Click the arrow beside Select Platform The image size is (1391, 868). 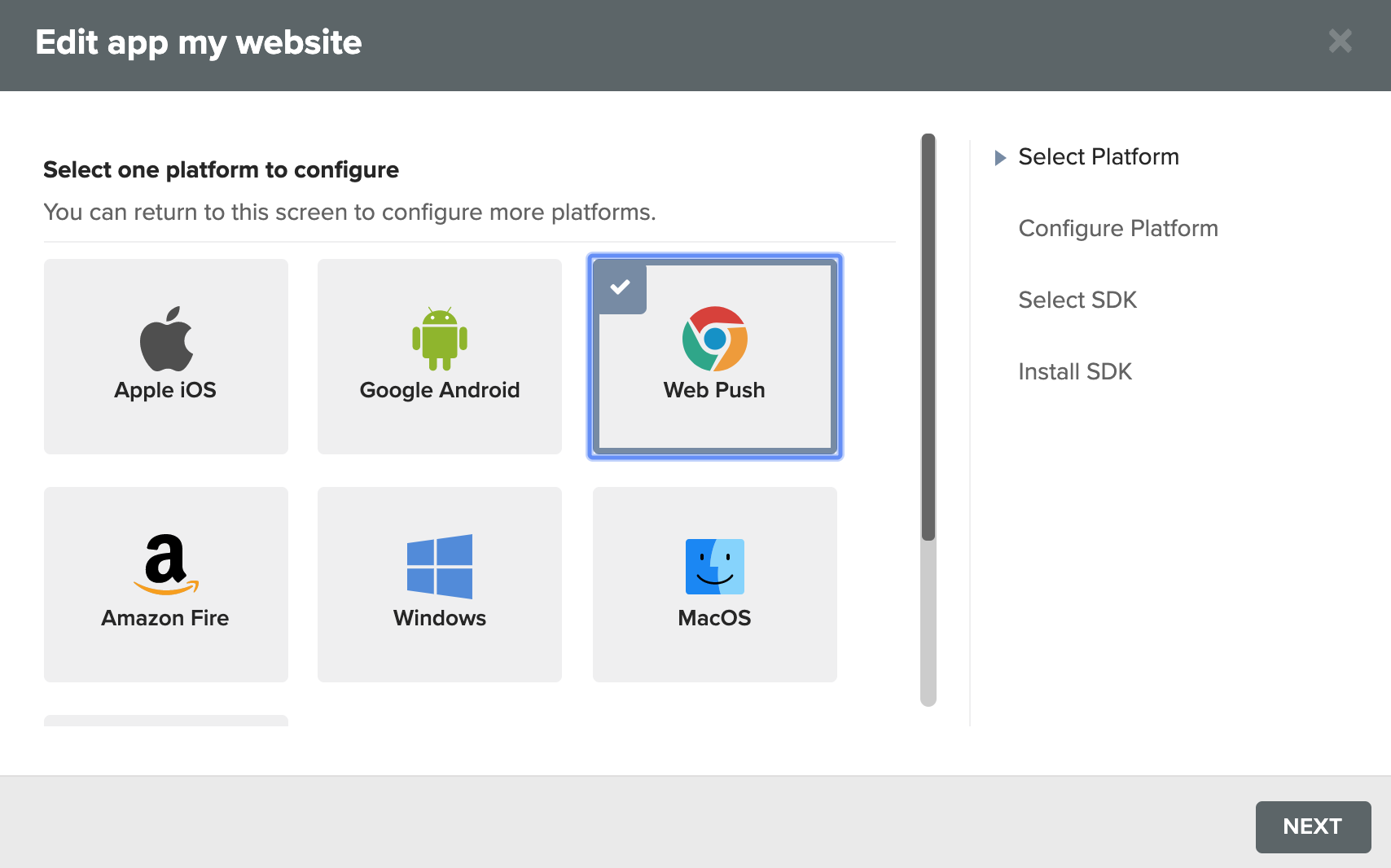pyautogui.click(x=1001, y=157)
